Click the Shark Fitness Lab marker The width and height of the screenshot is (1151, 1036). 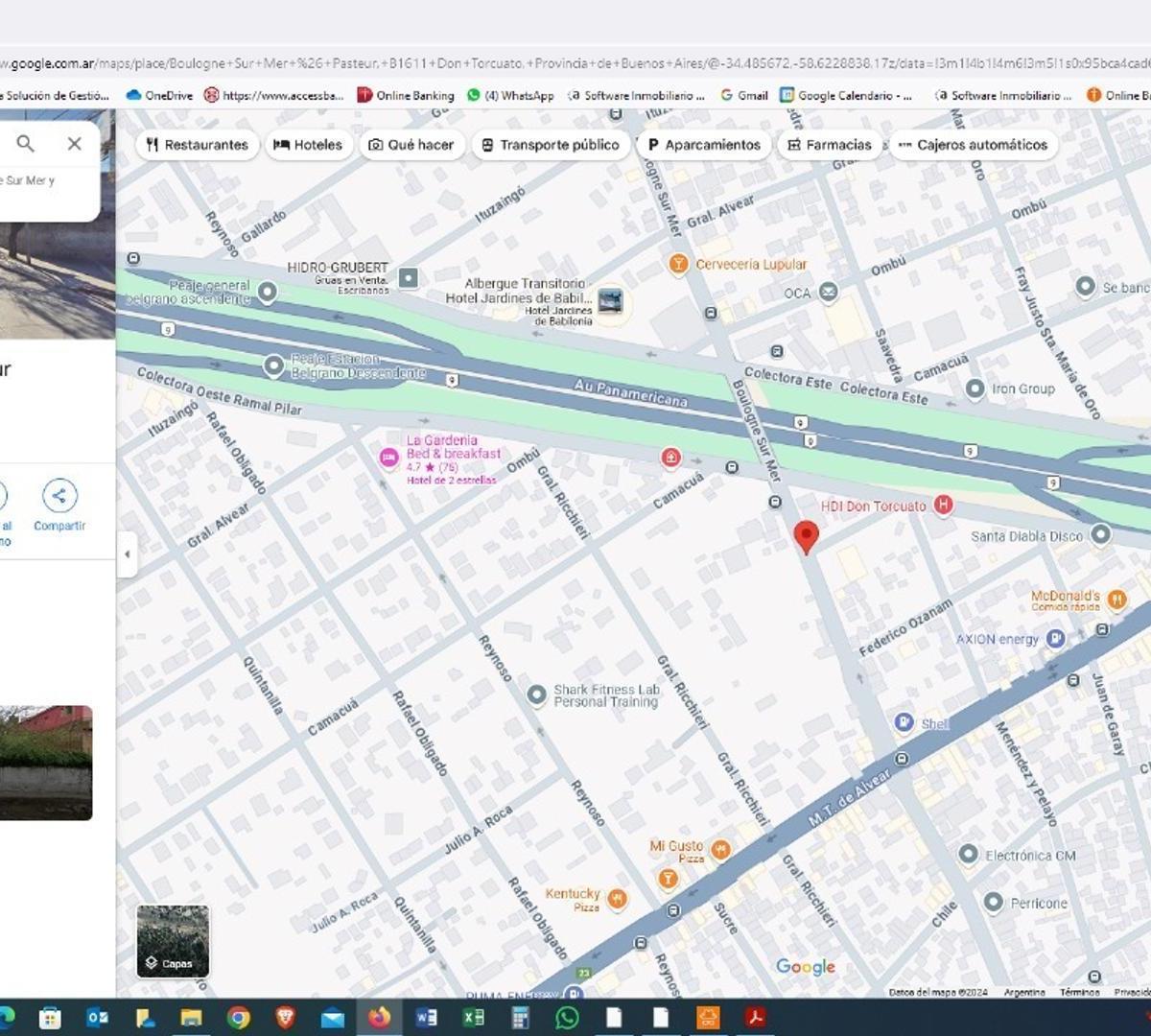[x=537, y=695]
